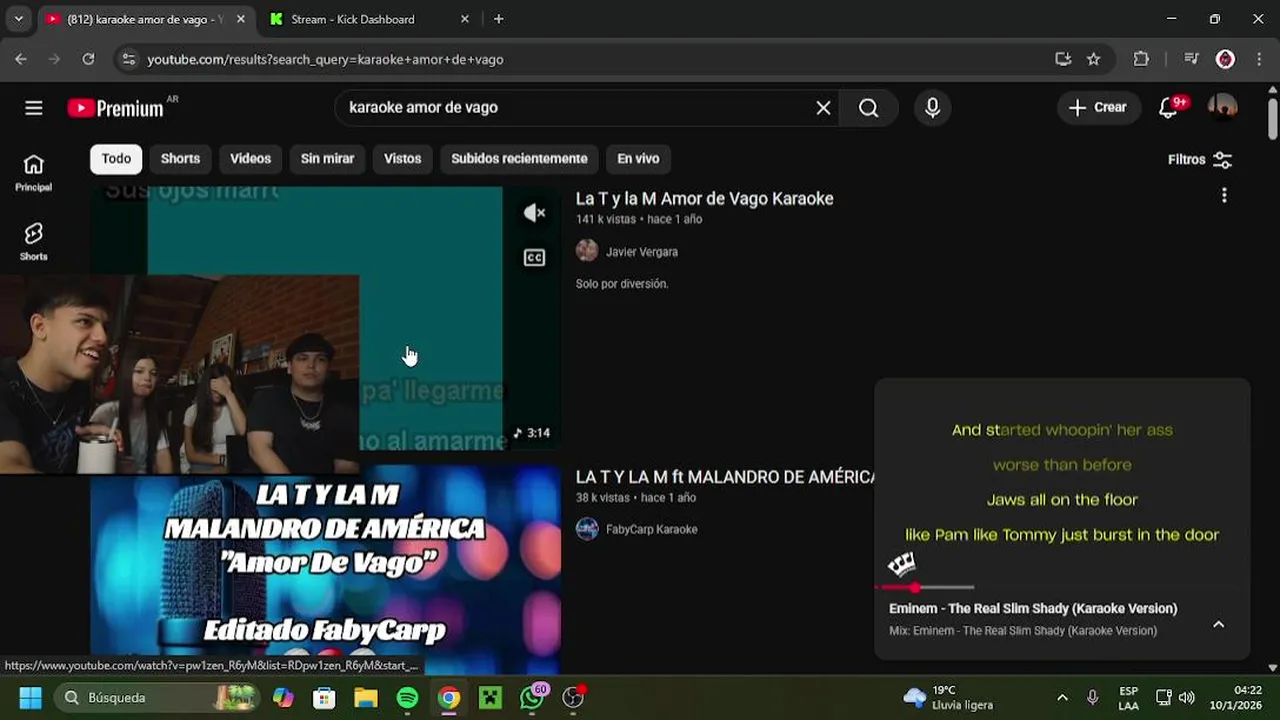
Task: Open weather widget 19°C Lluvia ligera
Action: pos(947,697)
